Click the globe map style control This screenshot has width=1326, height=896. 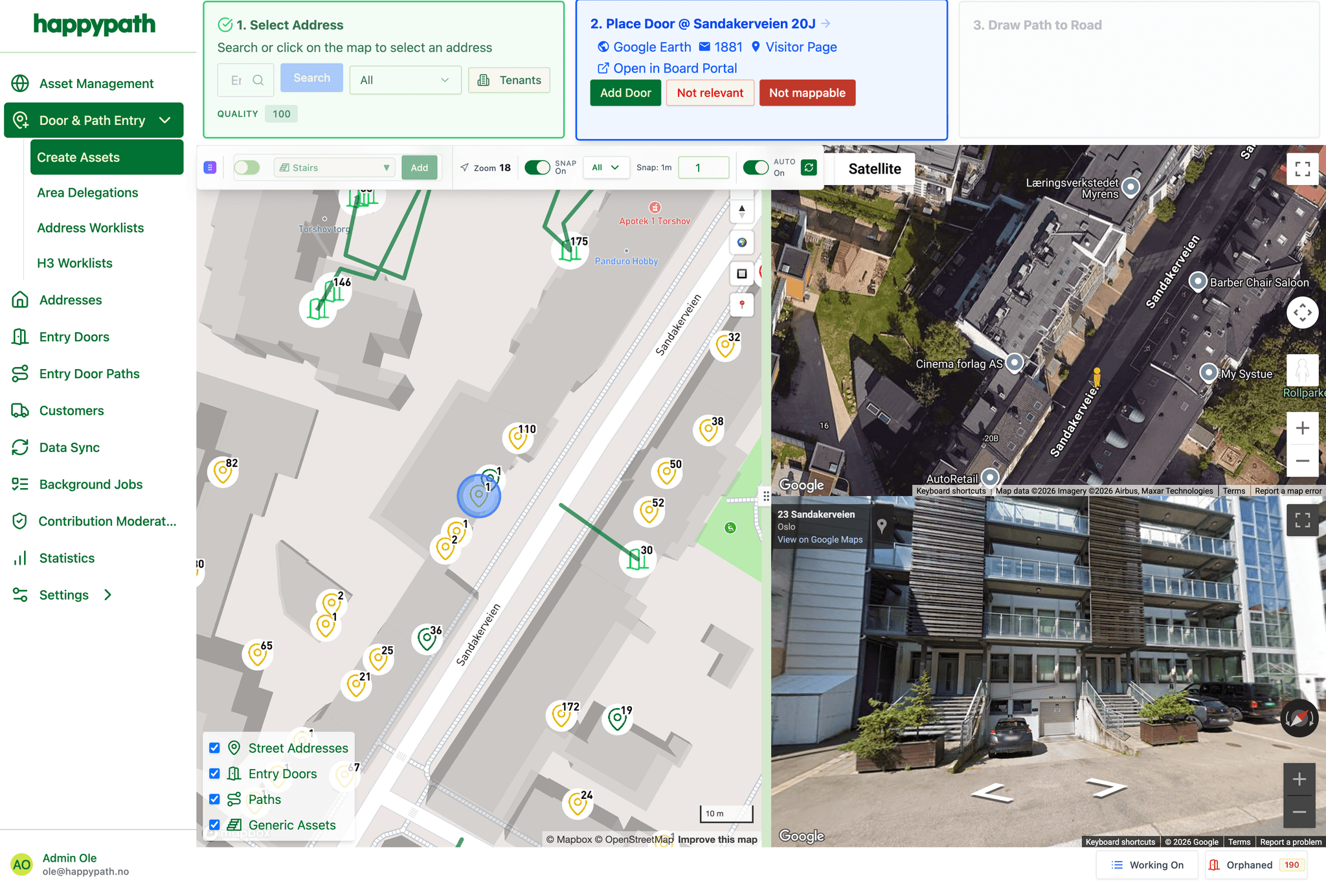pos(742,242)
